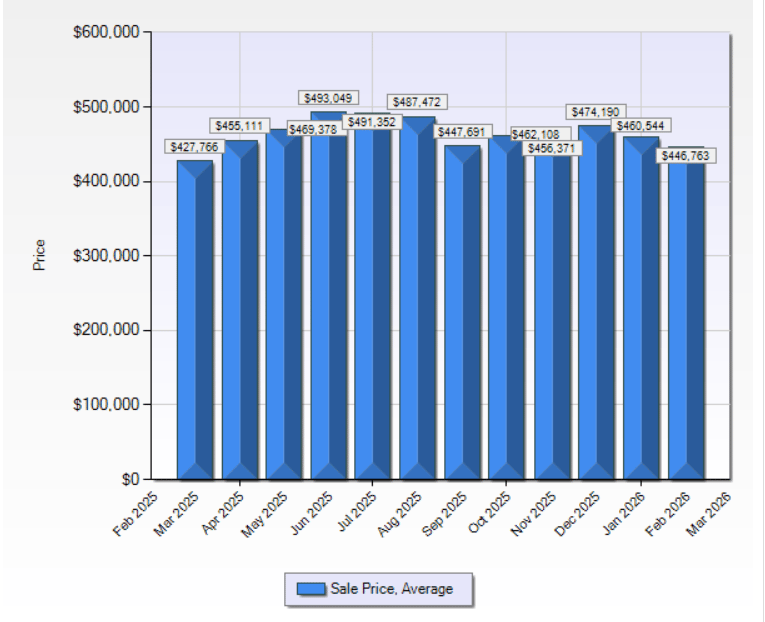Image resolution: width=765 pixels, height=622 pixels.
Task: Select the $300,000 y-axis tick label
Action: (105, 256)
